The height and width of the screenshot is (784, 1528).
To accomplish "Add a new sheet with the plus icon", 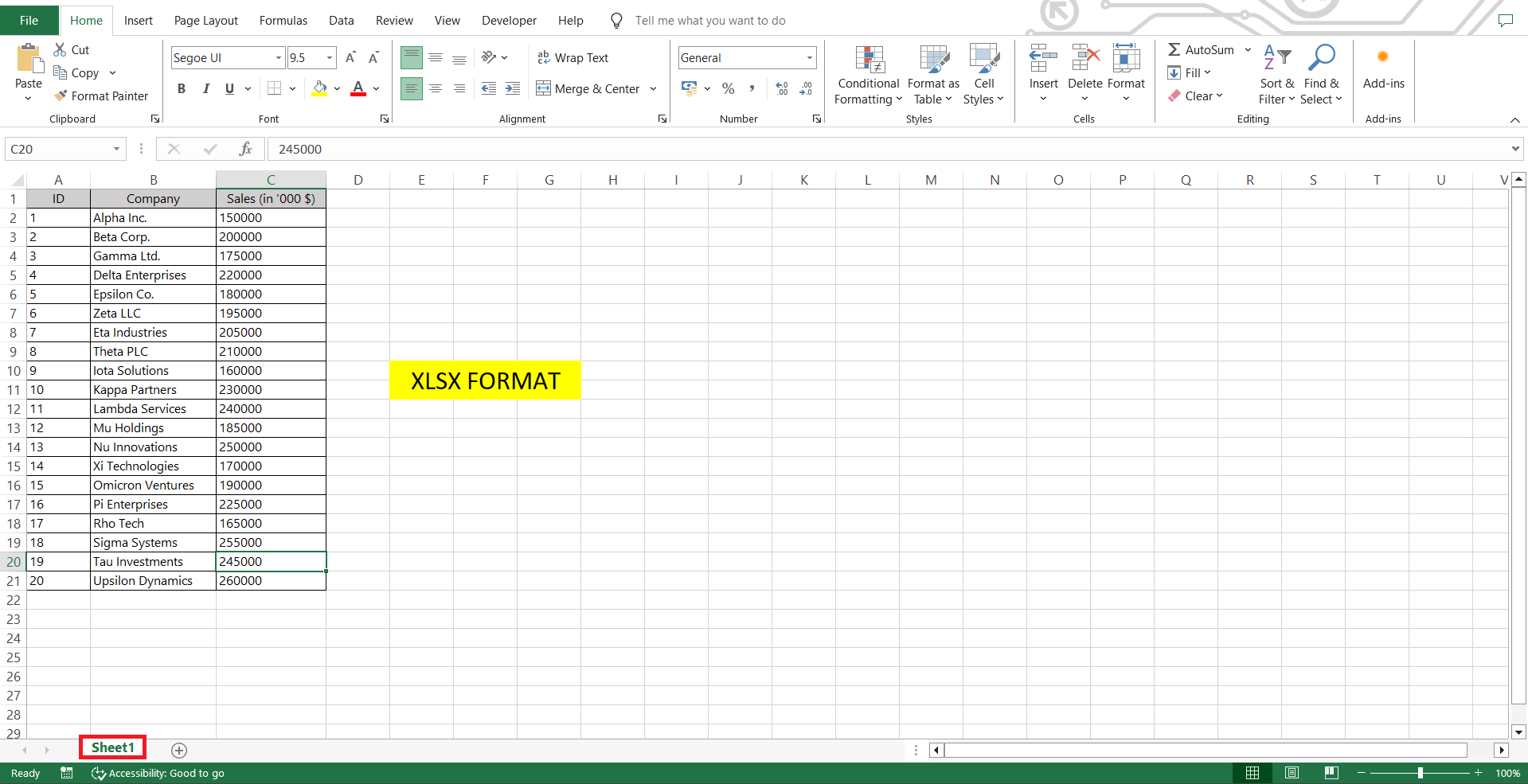I will pos(179,750).
